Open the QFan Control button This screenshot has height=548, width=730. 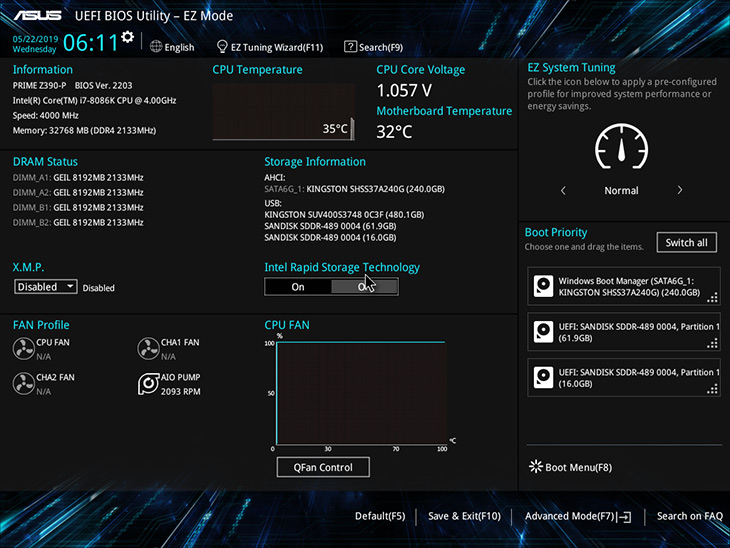coord(323,467)
